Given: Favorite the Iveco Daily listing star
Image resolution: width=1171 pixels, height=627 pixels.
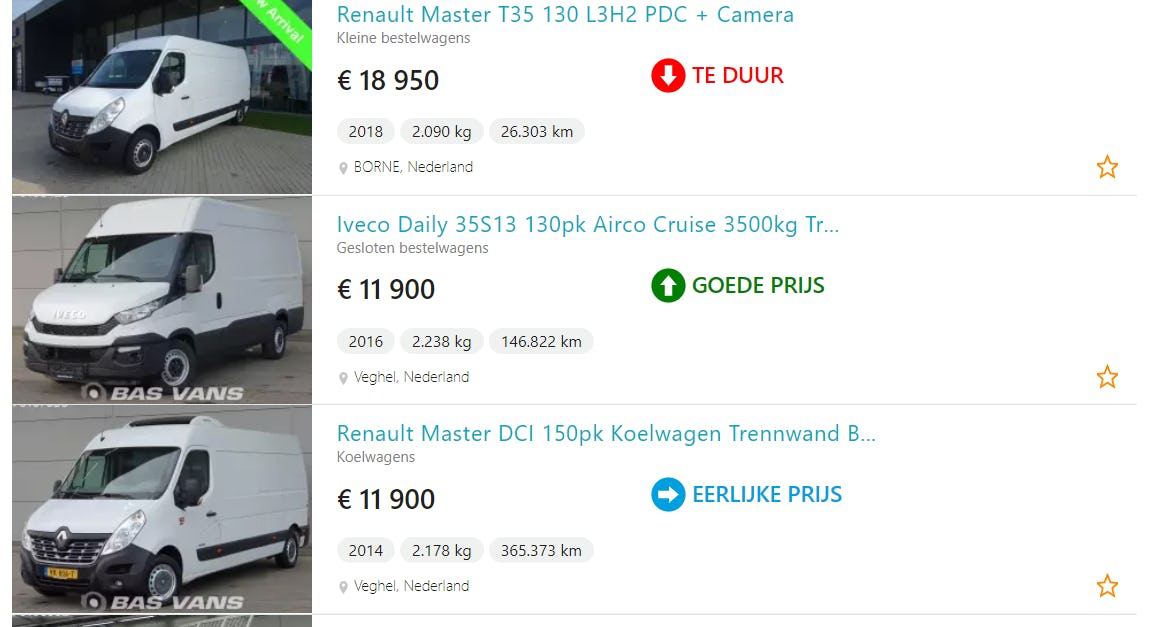Looking at the screenshot, I should click(1107, 377).
